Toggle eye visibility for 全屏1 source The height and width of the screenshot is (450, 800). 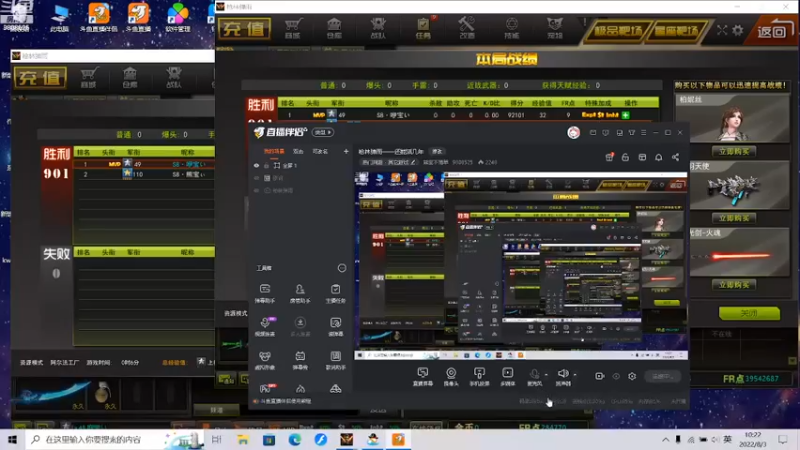tap(257, 166)
